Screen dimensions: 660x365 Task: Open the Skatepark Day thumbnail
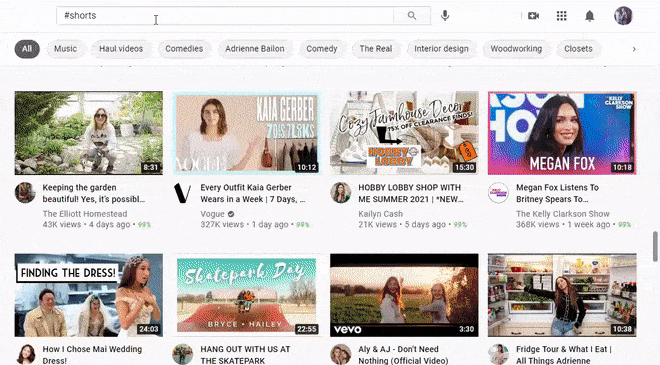tap(247, 295)
